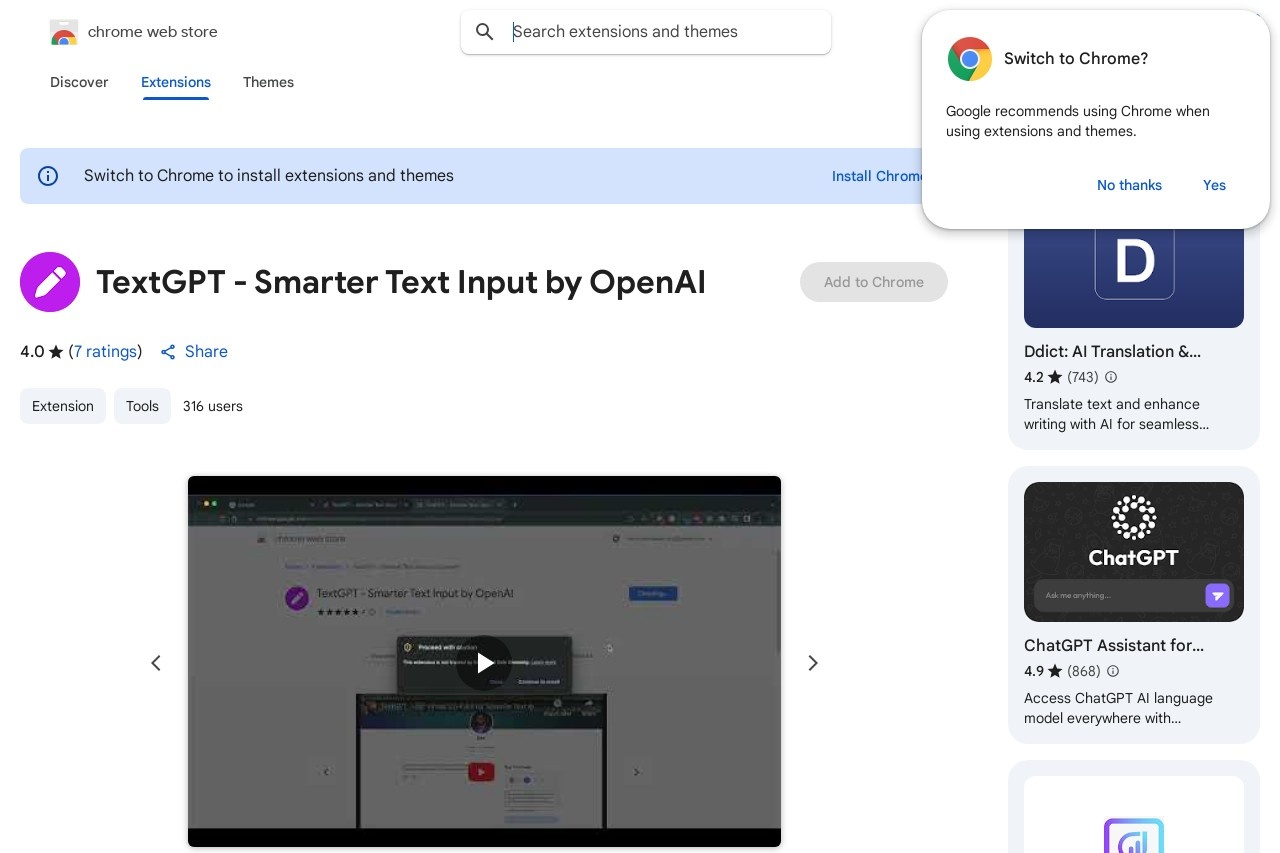Dismiss the popup with No thanks
1280x853 pixels.
(x=1129, y=185)
